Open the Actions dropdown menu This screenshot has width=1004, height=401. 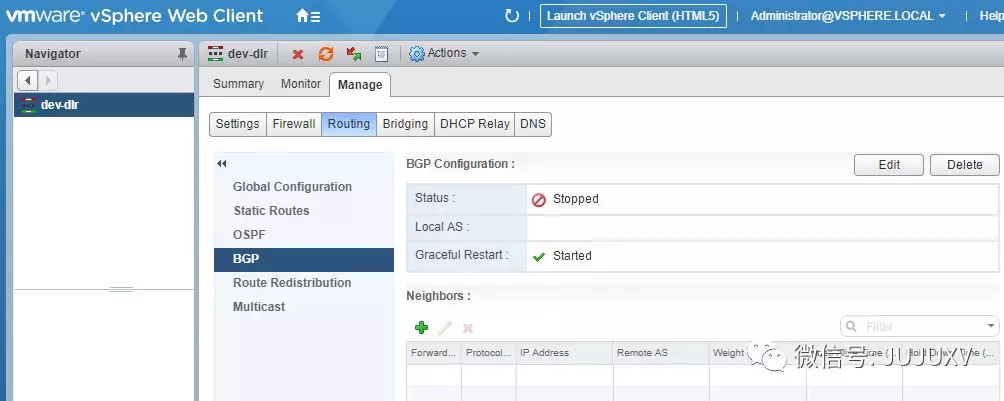click(444, 54)
